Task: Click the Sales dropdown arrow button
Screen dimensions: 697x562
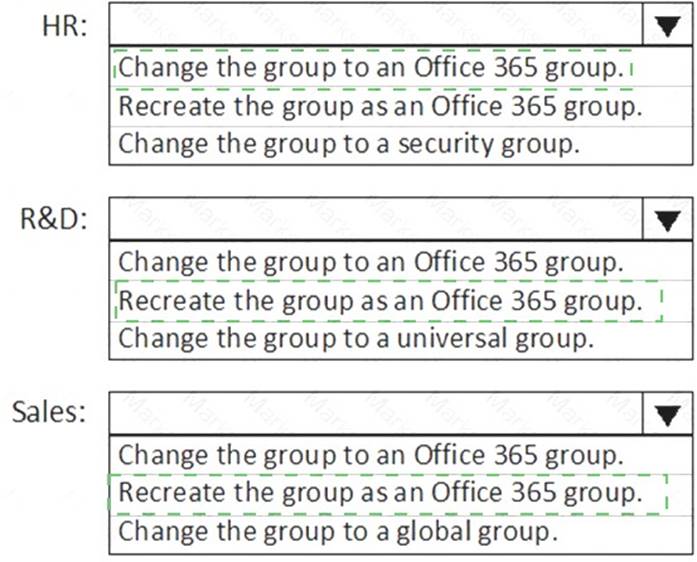Action: coord(667,414)
